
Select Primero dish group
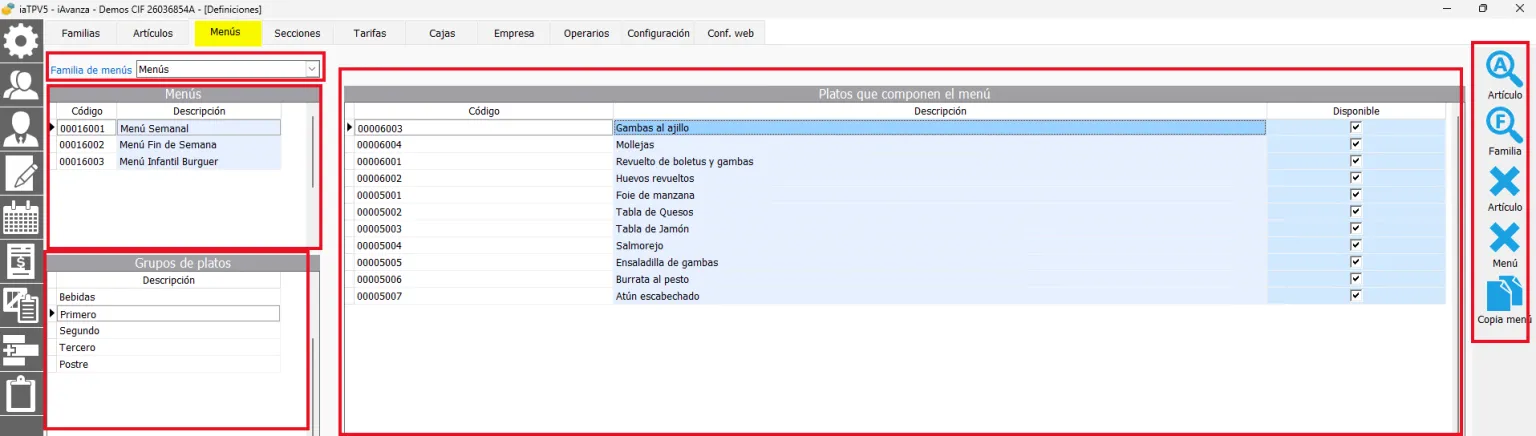168,314
